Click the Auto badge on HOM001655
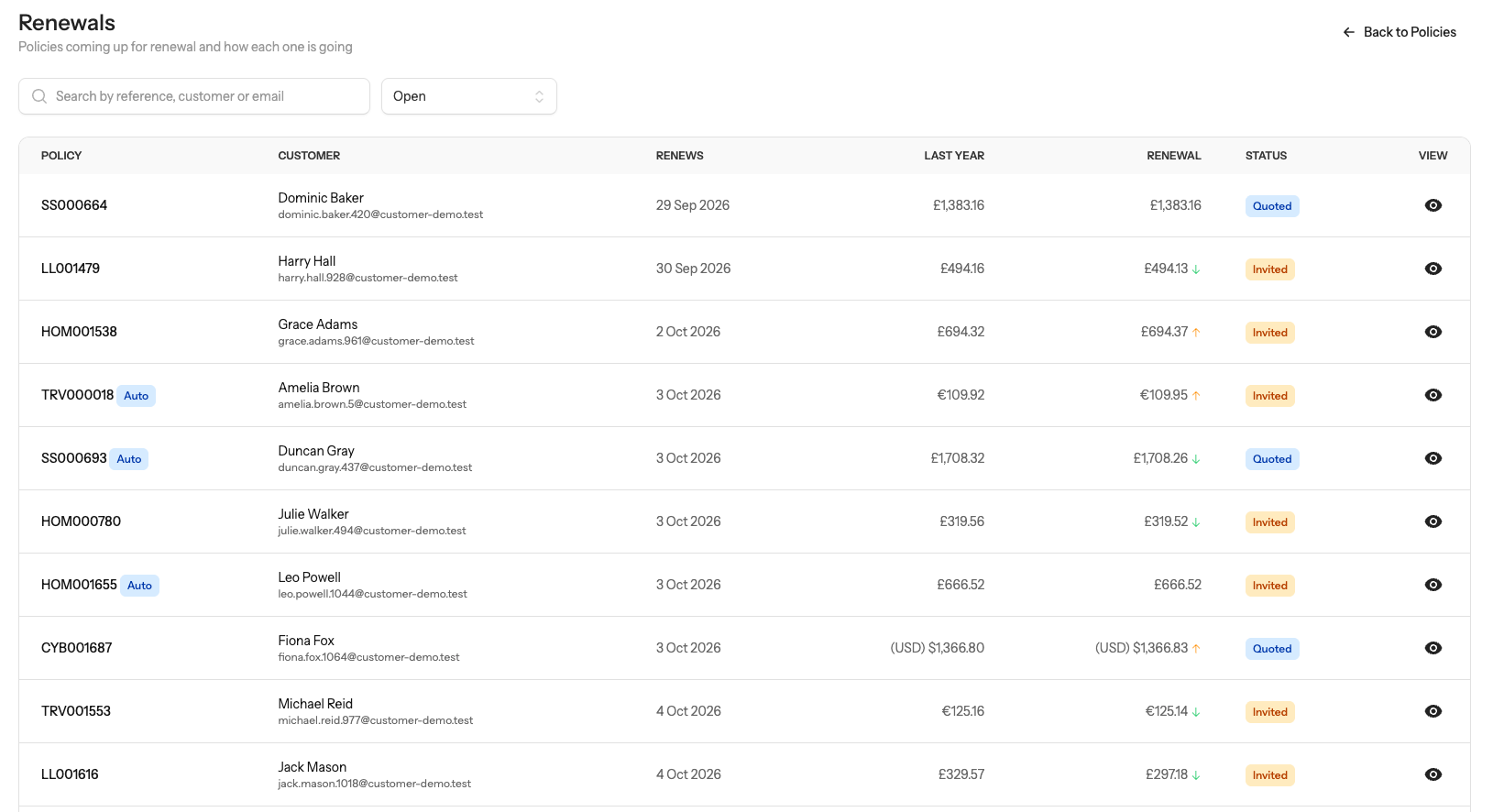 [139, 586]
